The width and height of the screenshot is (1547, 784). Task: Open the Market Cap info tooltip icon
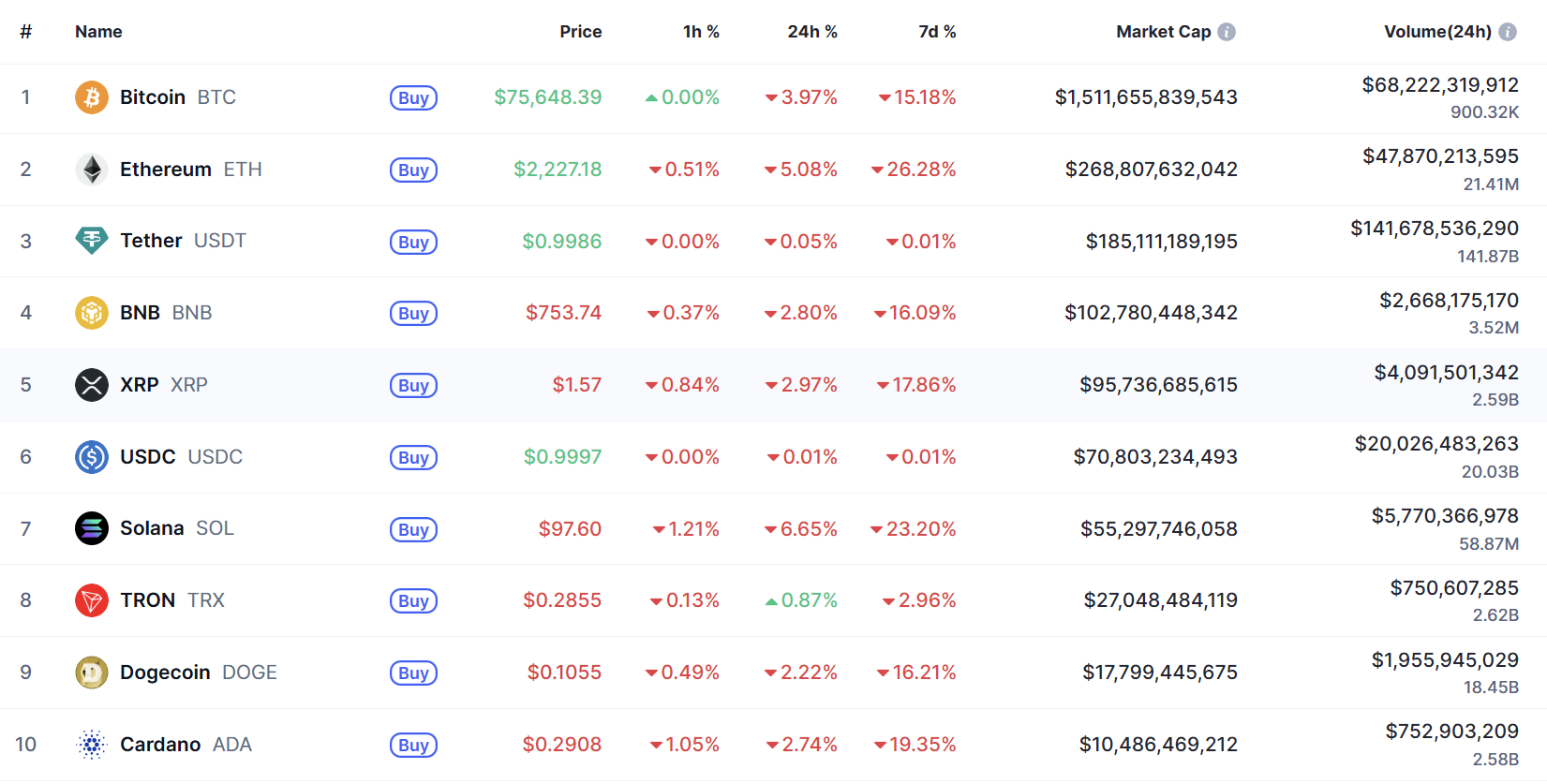tap(1227, 32)
